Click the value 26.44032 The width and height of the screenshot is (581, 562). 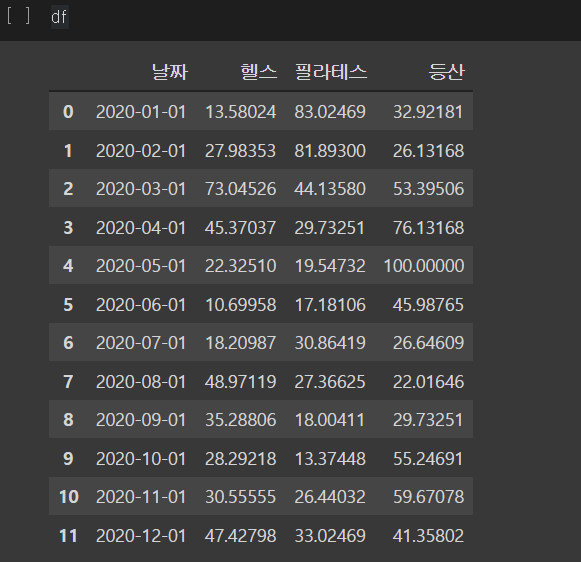point(330,497)
